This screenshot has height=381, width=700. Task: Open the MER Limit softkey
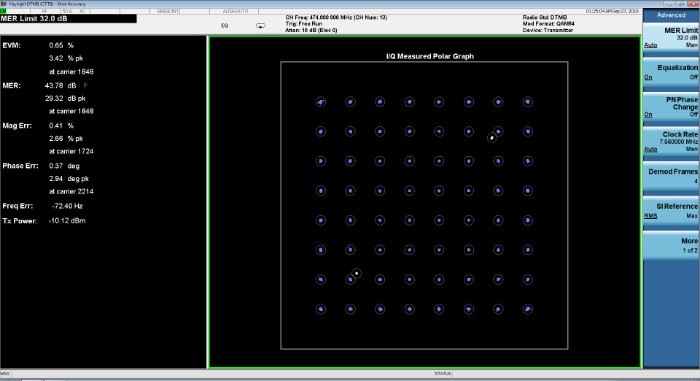click(x=671, y=38)
